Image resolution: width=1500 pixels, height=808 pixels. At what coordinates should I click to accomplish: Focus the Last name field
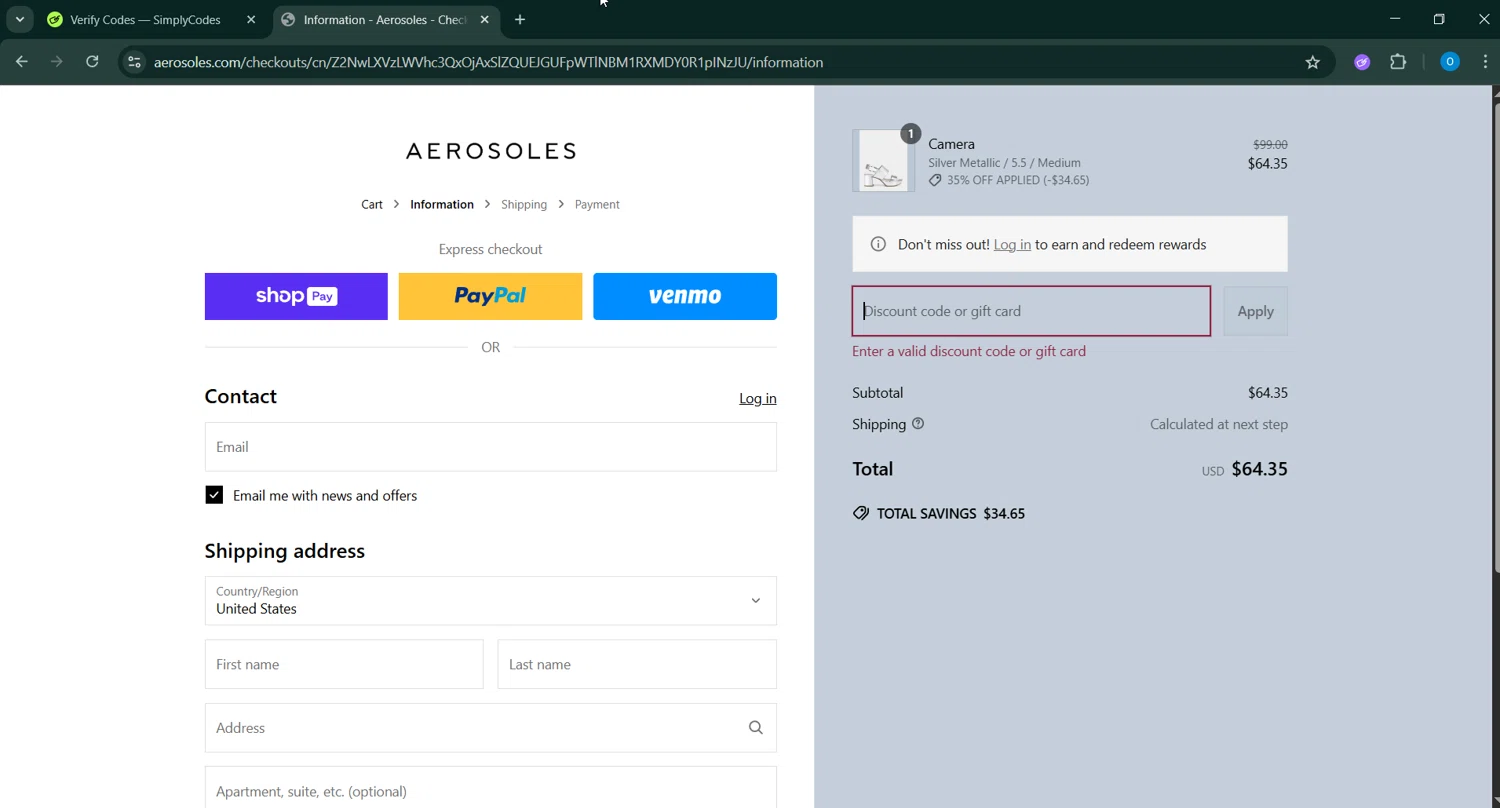click(637, 664)
